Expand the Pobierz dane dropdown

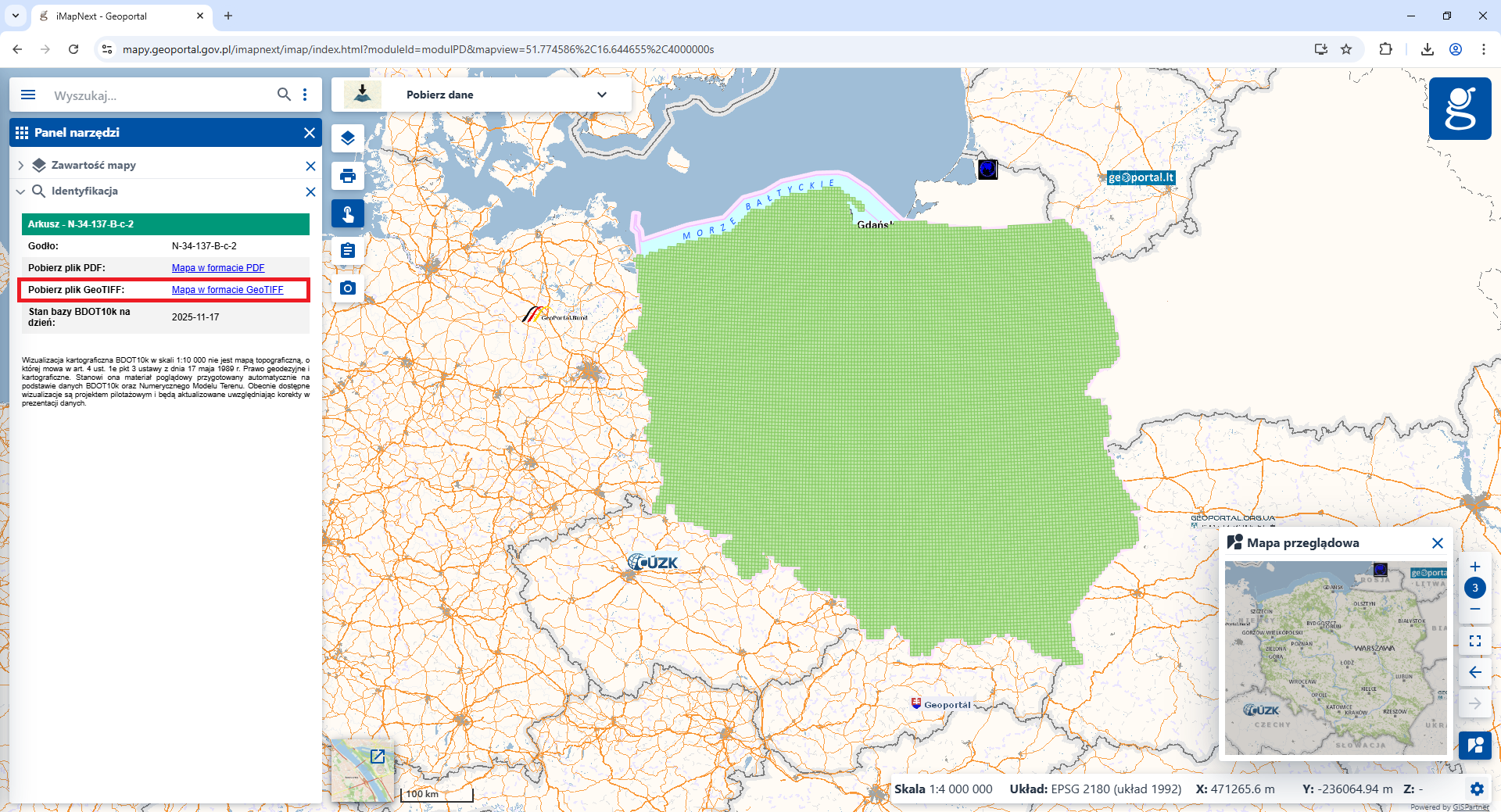click(x=602, y=95)
